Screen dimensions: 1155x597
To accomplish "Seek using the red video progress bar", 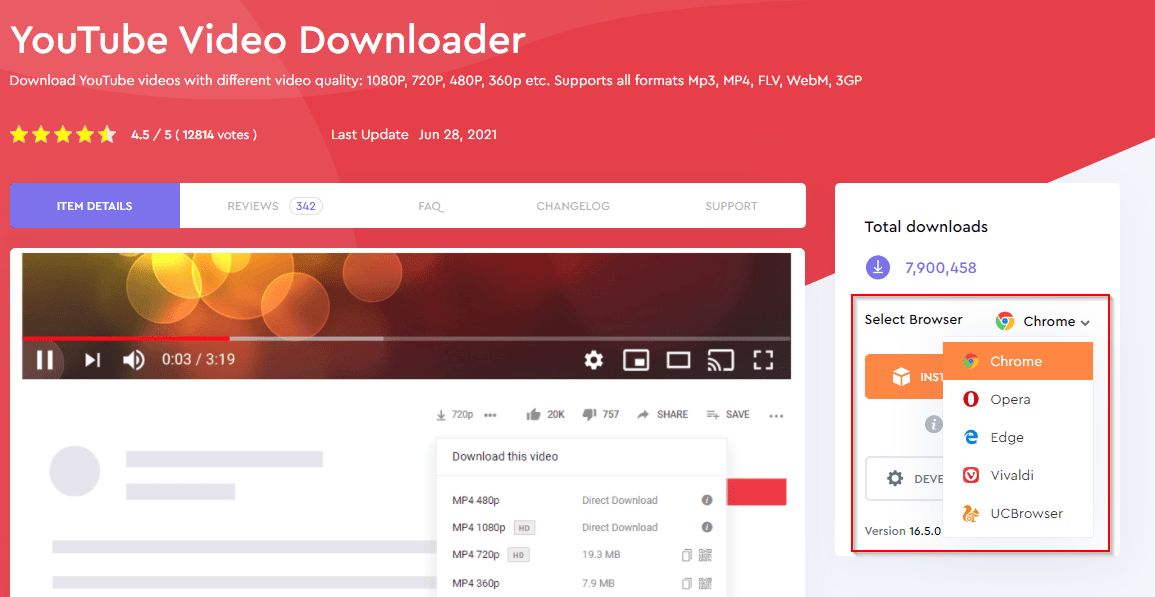I will pos(125,338).
